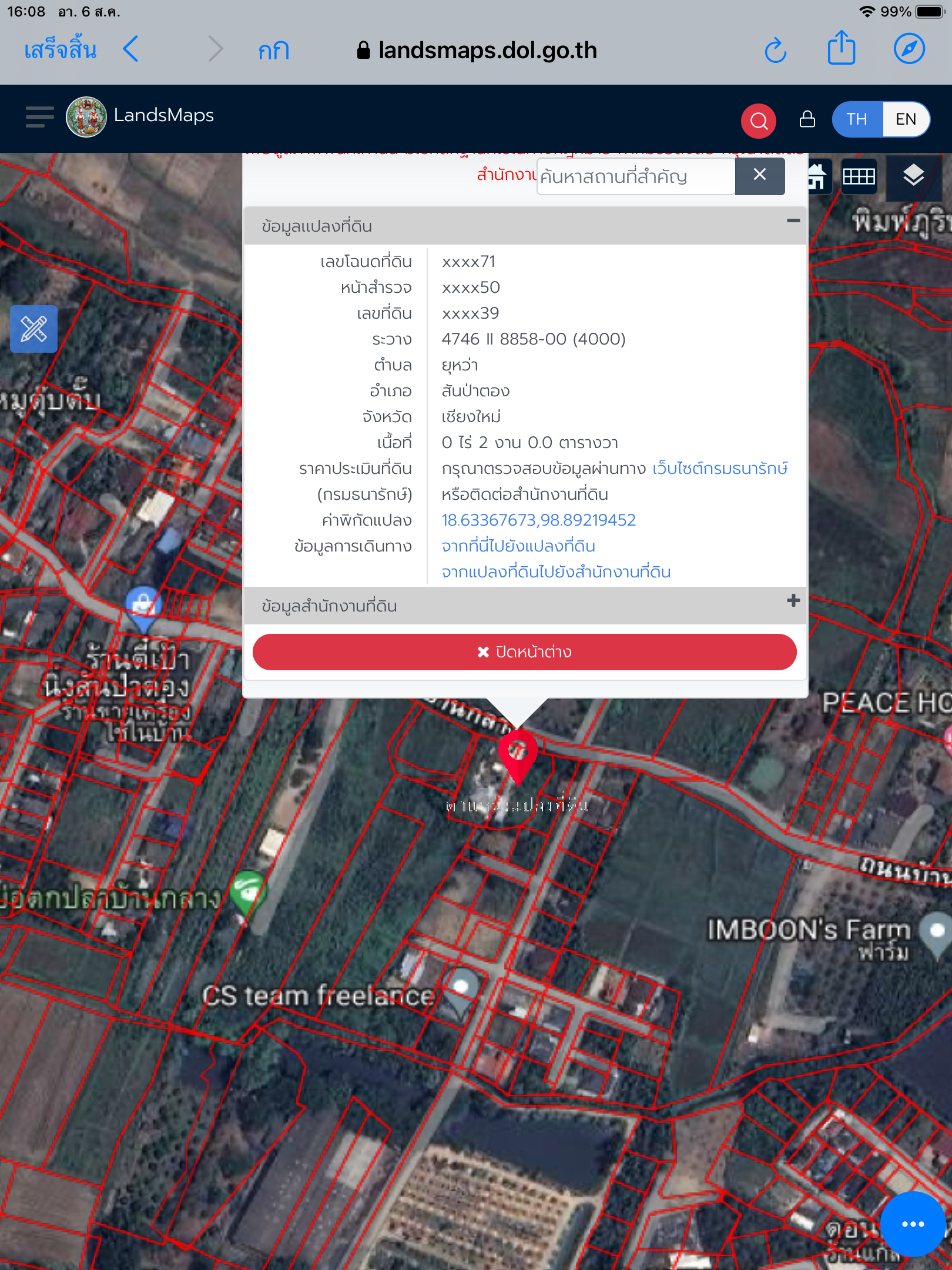Viewport: 952px width, 1270px height.
Task: Switch language to EN
Action: [906, 119]
